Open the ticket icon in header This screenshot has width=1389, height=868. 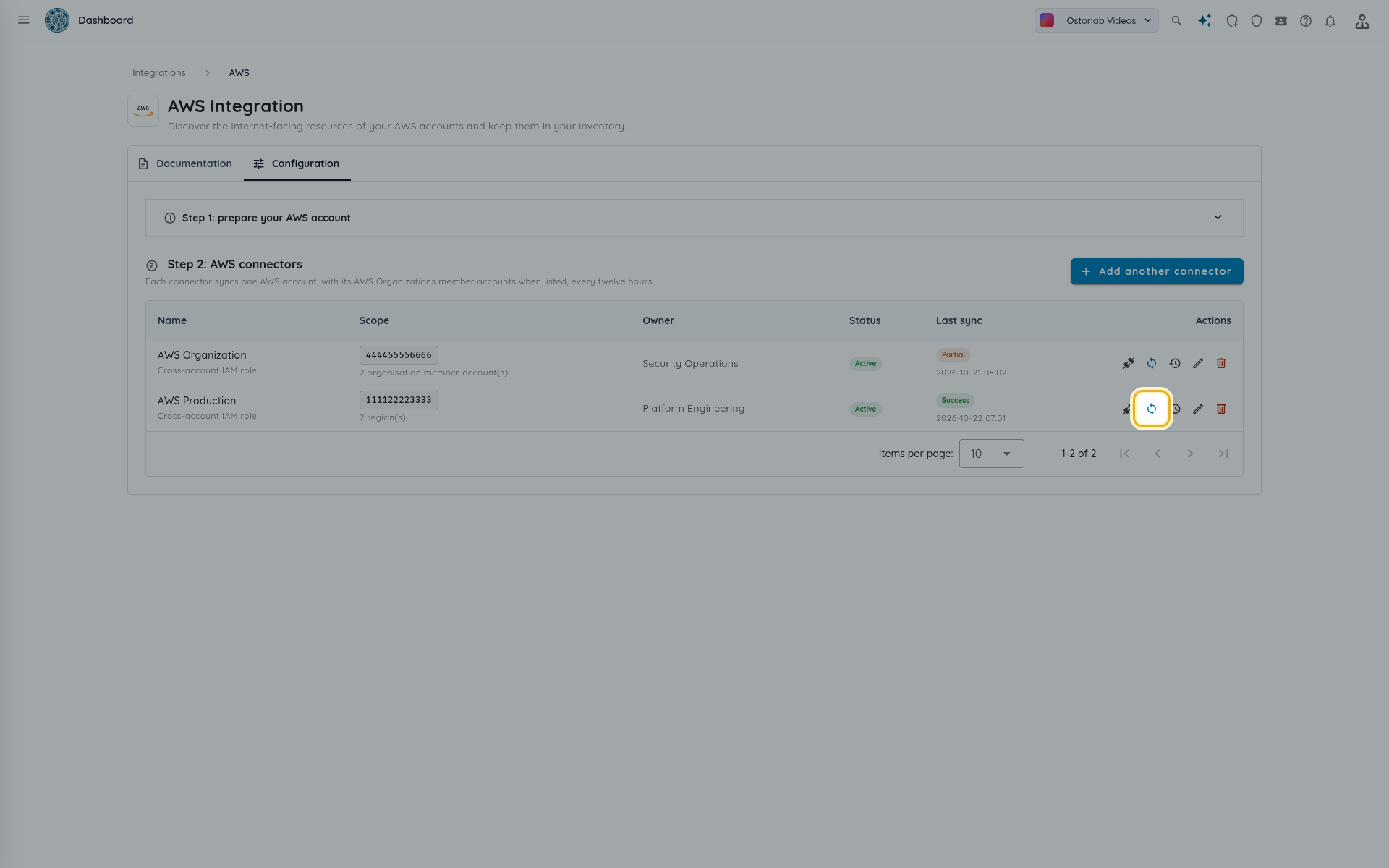[x=1281, y=21]
